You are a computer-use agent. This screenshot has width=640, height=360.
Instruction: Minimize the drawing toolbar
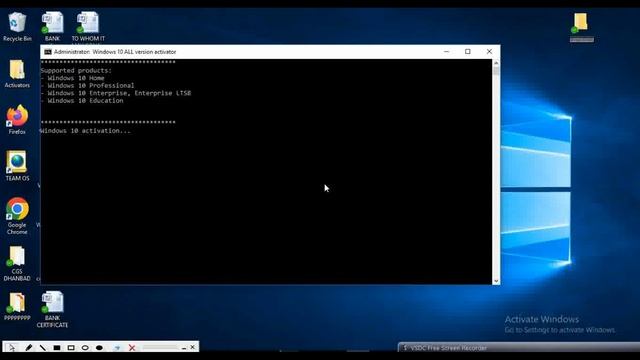(184, 348)
